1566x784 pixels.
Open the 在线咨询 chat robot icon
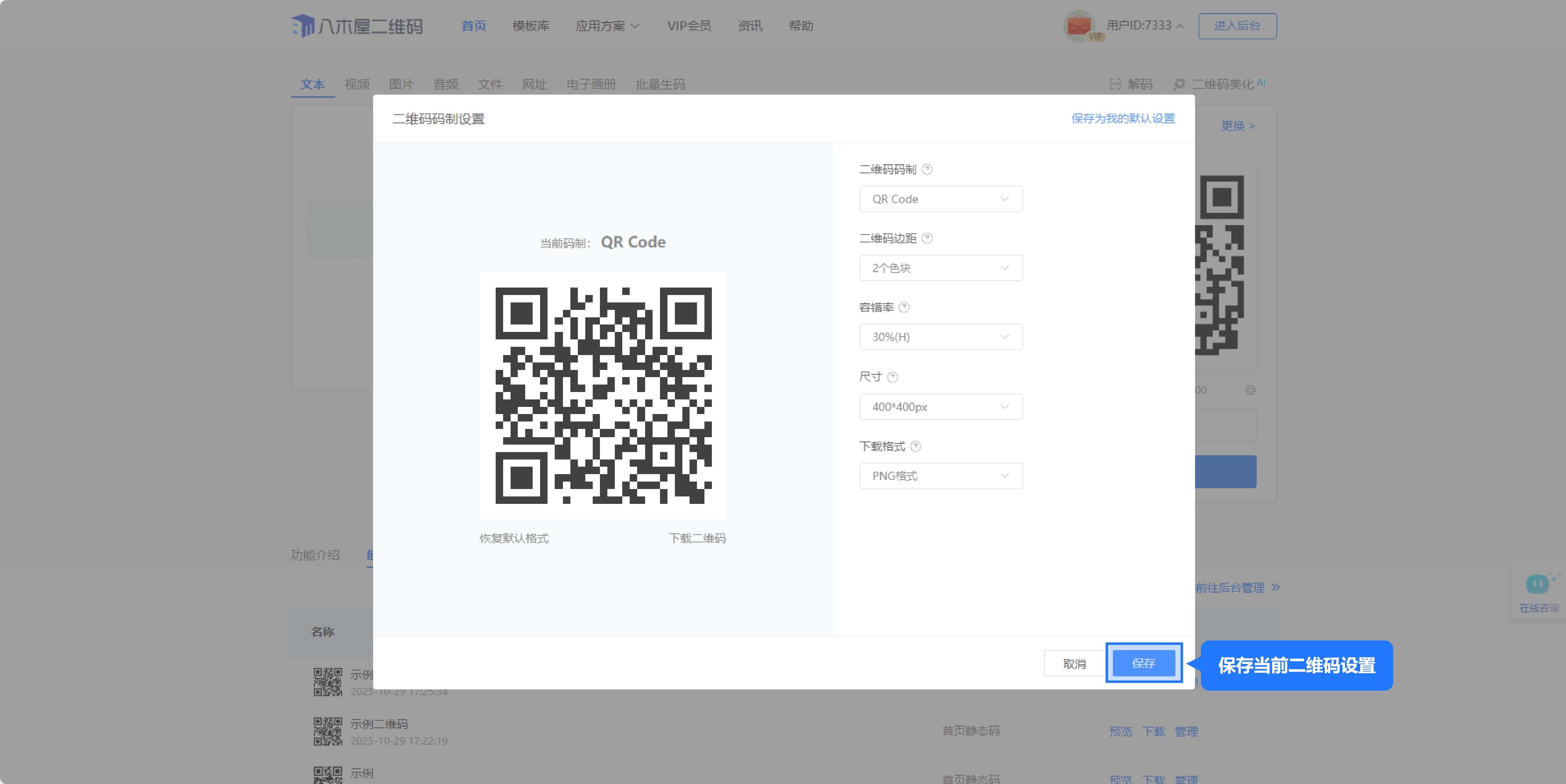[1538, 585]
